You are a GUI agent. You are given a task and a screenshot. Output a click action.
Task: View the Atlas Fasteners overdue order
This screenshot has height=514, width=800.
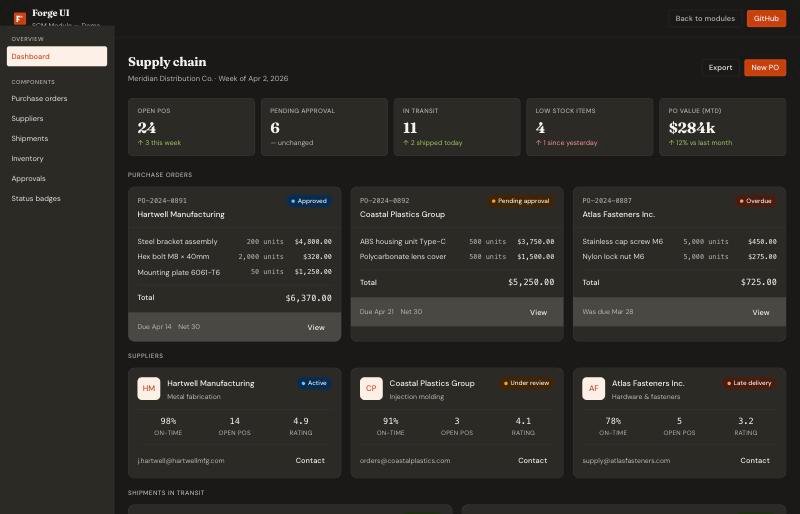[761, 312]
